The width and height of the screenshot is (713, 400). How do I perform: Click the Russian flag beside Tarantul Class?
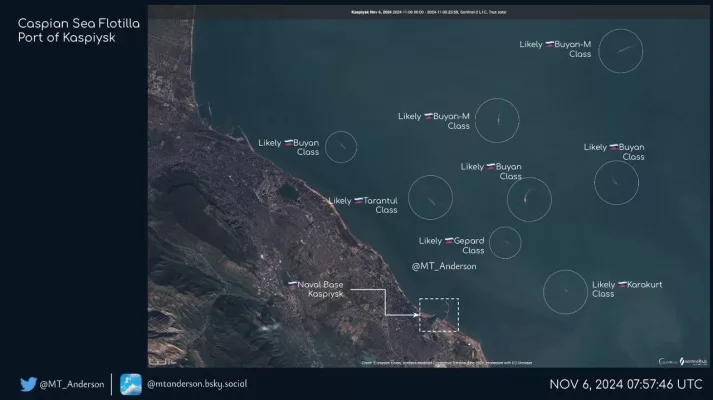(358, 201)
